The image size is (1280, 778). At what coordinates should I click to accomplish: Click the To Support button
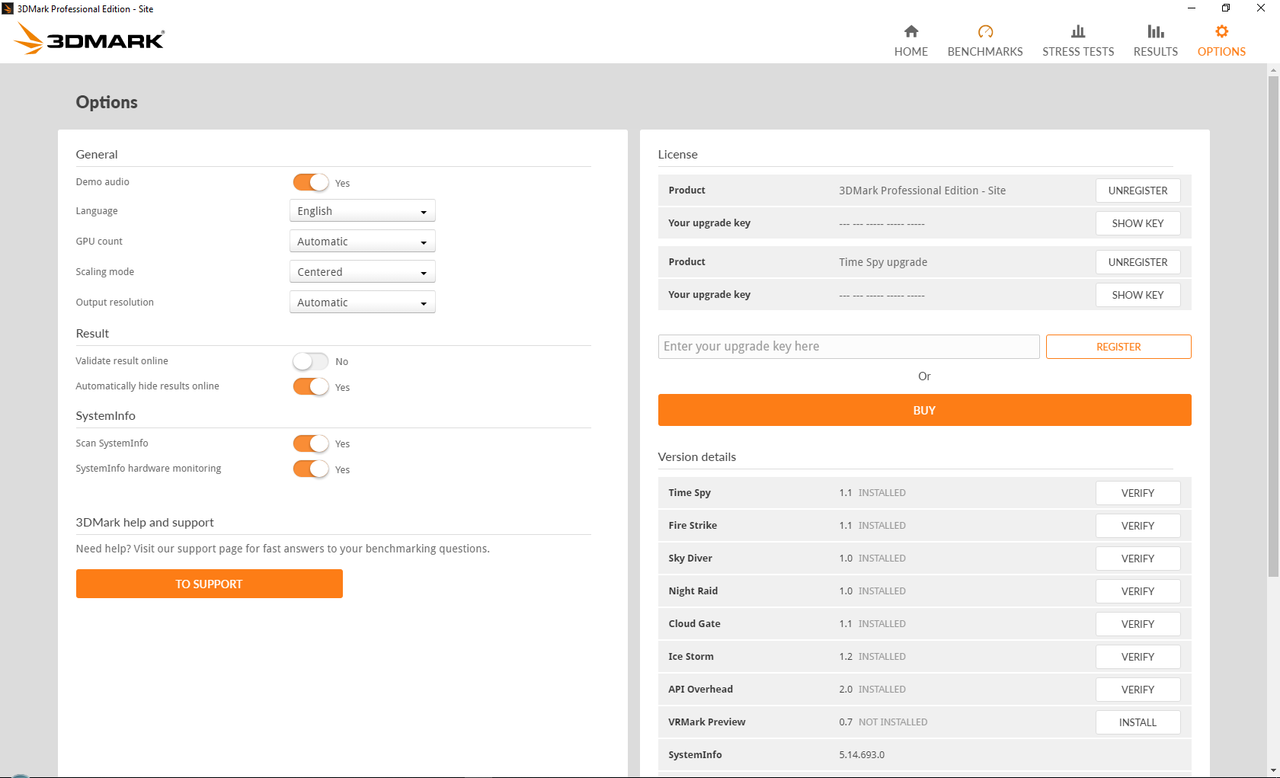(x=209, y=584)
